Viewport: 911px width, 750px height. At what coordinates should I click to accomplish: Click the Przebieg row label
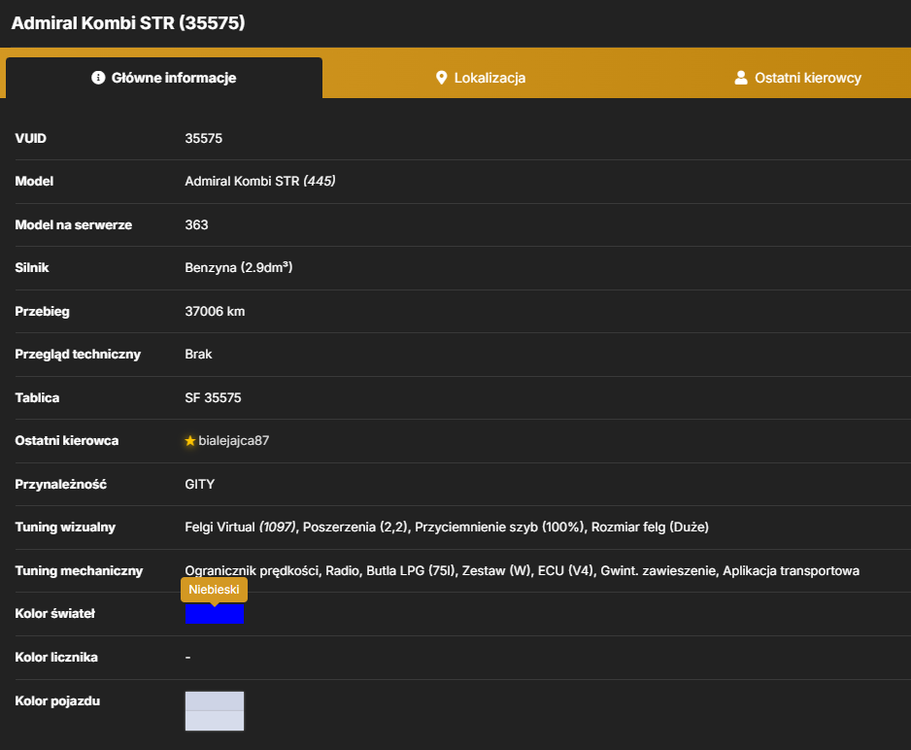tap(42, 311)
